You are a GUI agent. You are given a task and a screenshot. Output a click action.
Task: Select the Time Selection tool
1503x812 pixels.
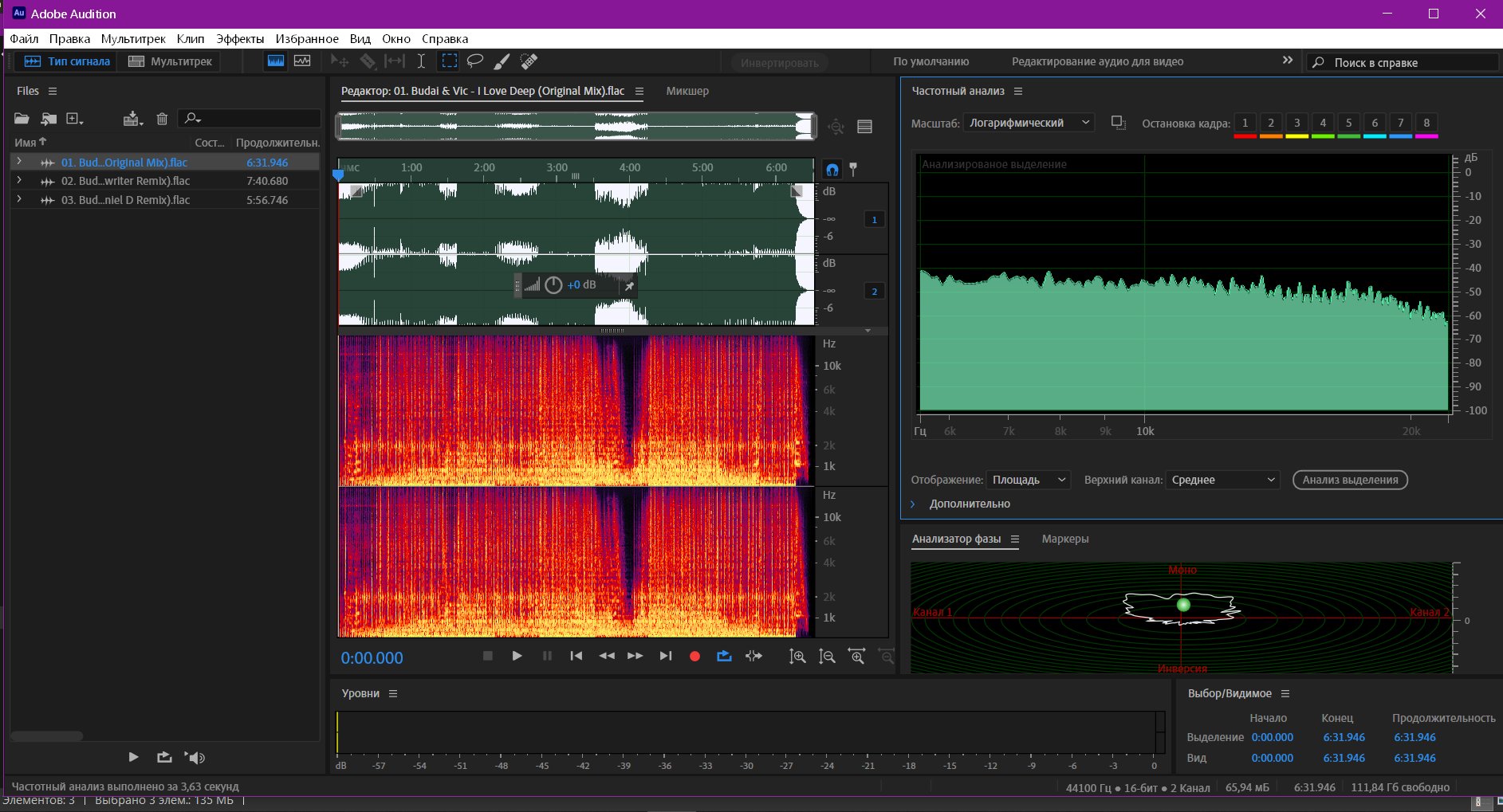tap(421, 61)
